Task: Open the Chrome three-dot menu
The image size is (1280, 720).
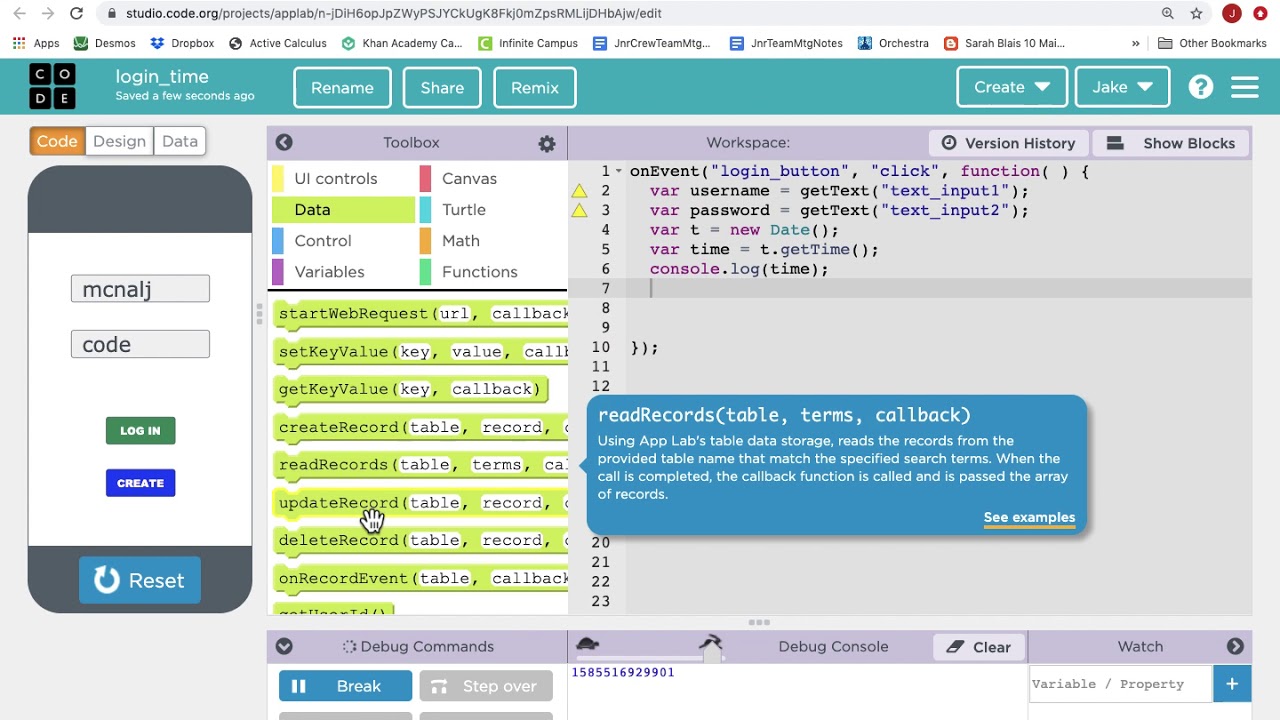Action: pos(1260,14)
